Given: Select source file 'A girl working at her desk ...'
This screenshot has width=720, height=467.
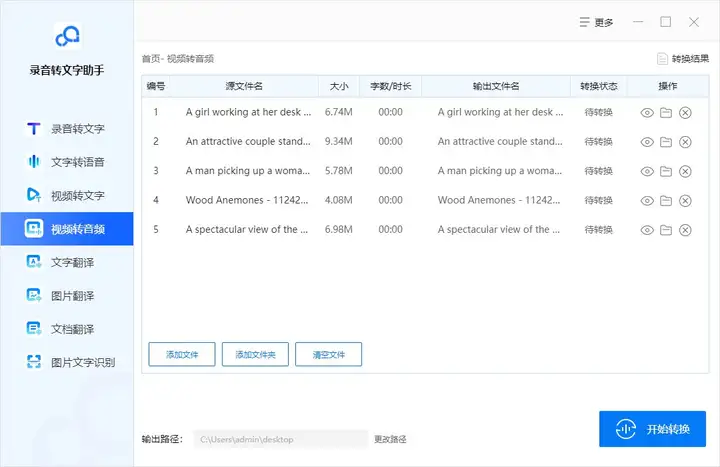Looking at the screenshot, I should (x=248, y=112).
